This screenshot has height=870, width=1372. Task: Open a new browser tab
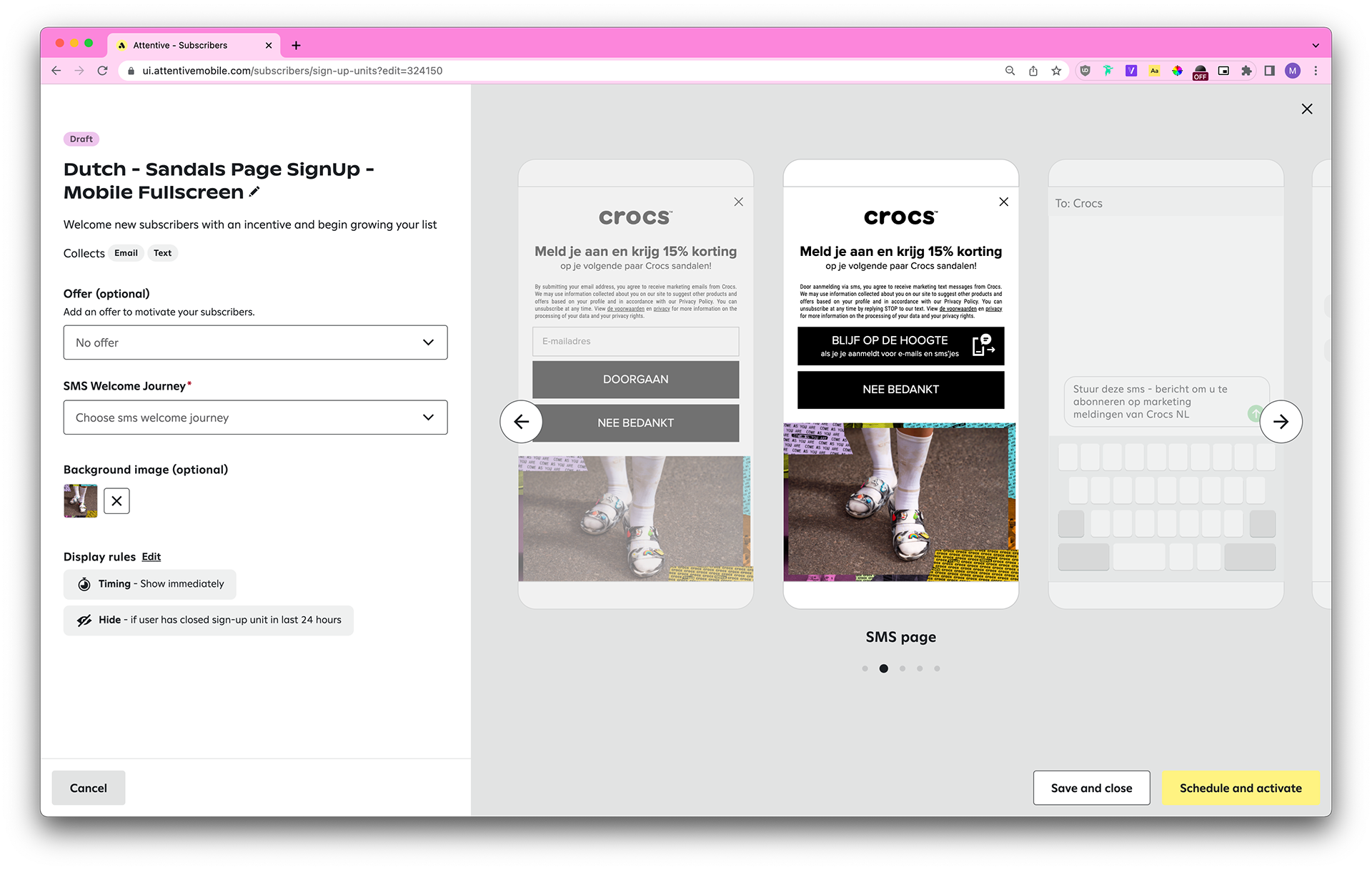tap(296, 45)
